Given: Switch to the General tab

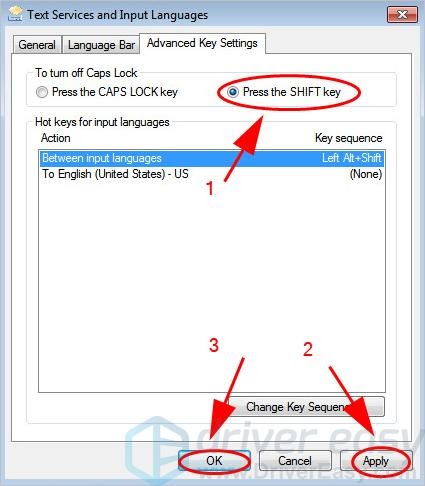Looking at the screenshot, I should [x=37, y=45].
